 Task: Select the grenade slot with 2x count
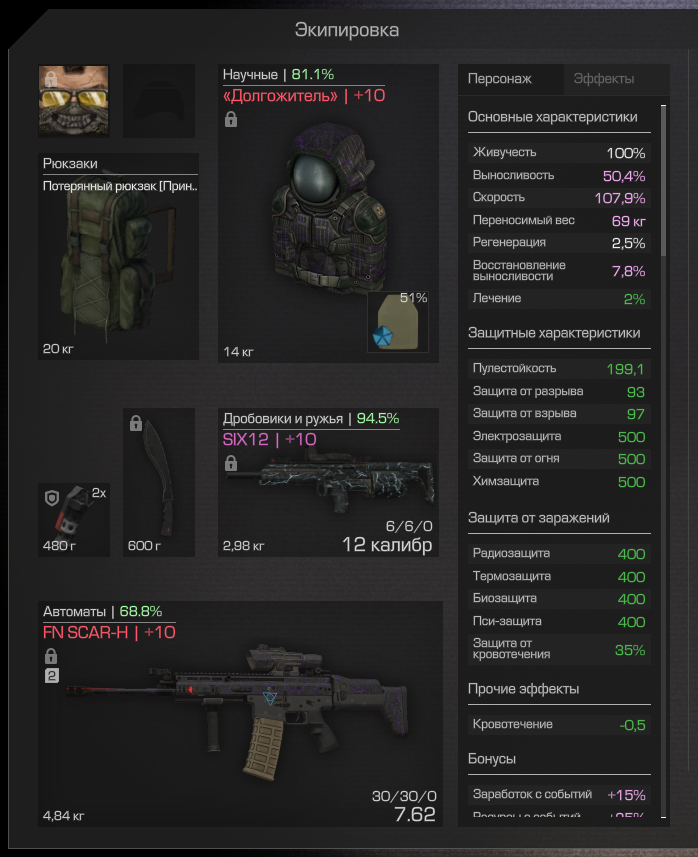(x=74, y=520)
